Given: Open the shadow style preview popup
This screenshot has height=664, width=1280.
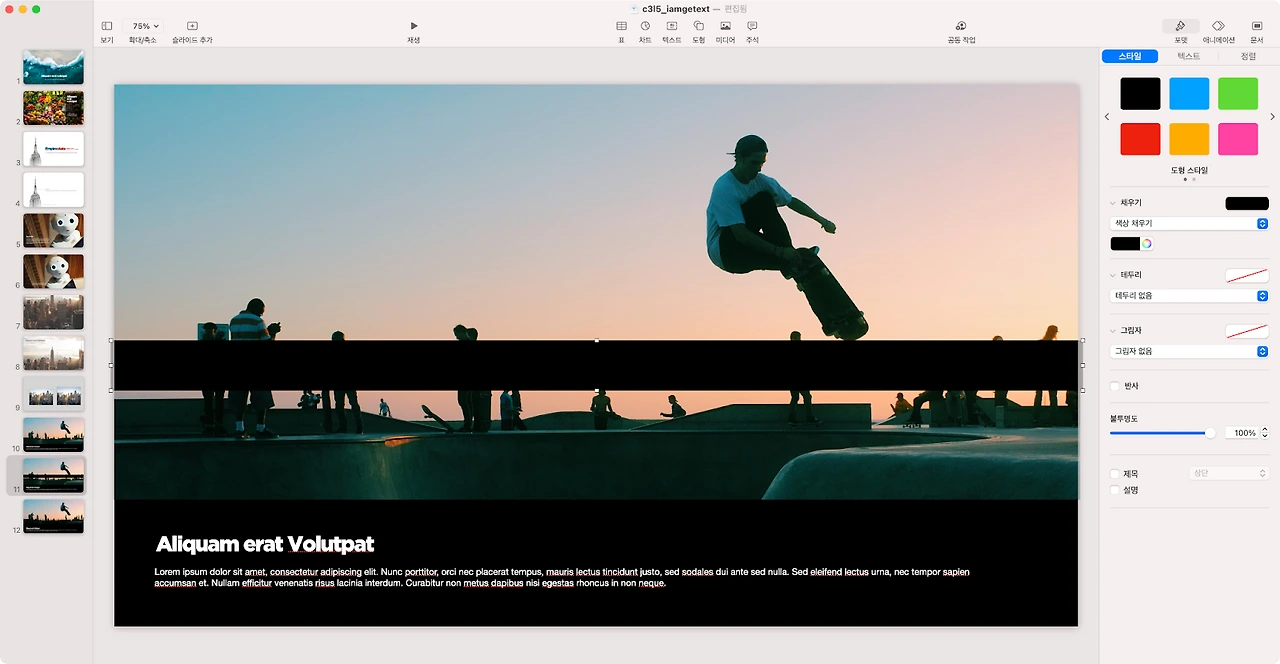Looking at the screenshot, I should (1247, 330).
